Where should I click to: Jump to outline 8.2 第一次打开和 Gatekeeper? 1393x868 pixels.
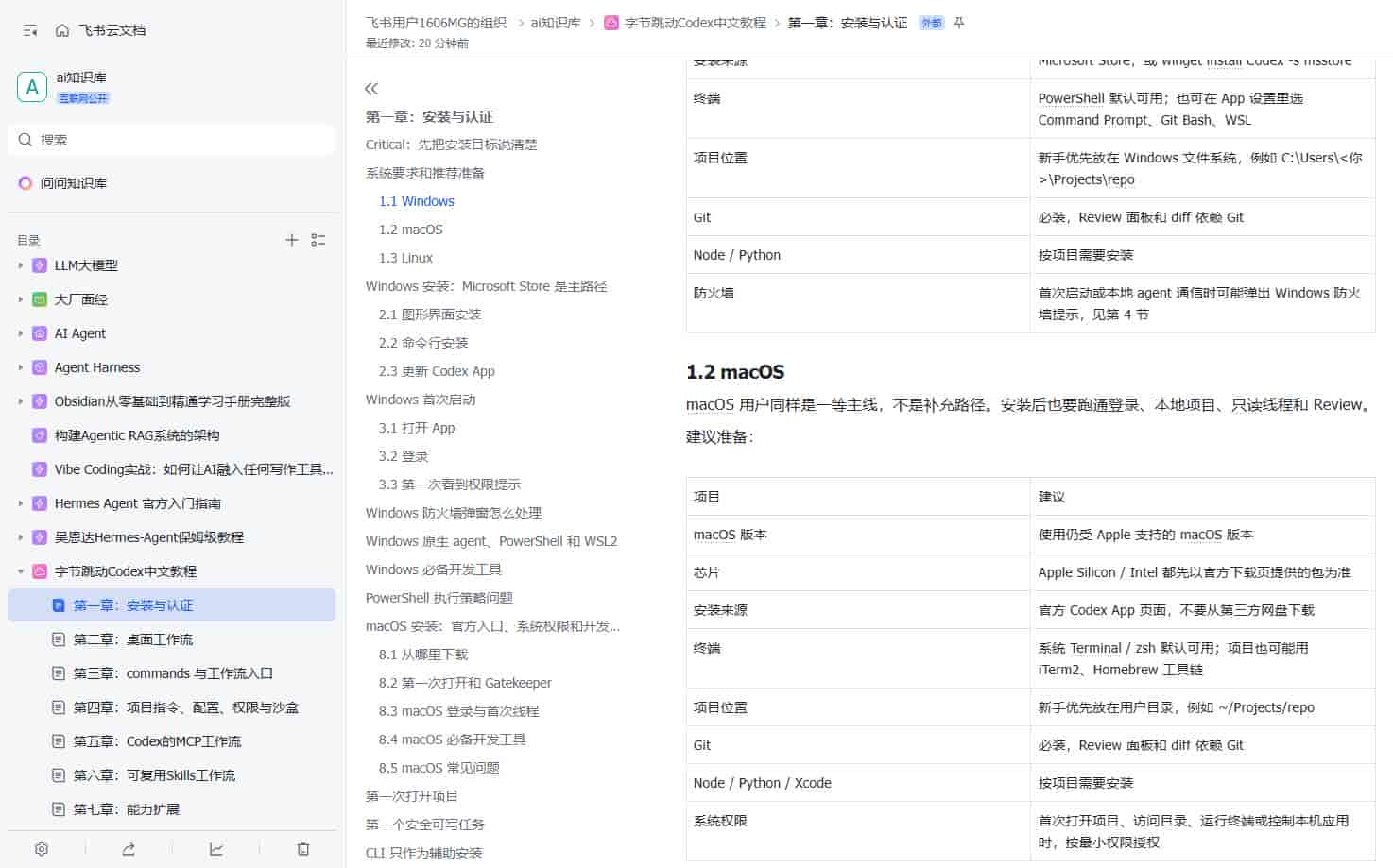point(465,683)
